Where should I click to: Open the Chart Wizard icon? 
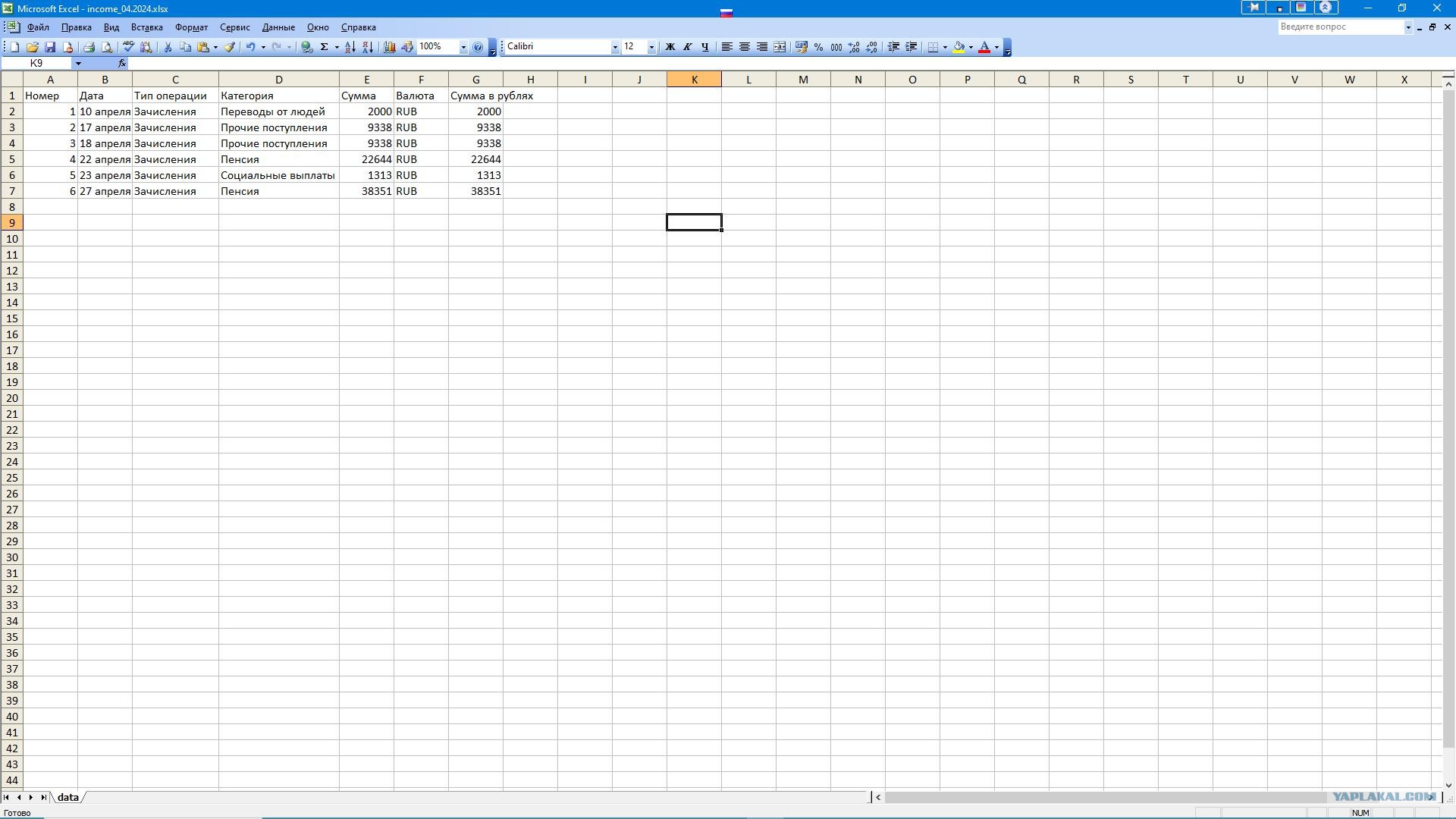[390, 47]
